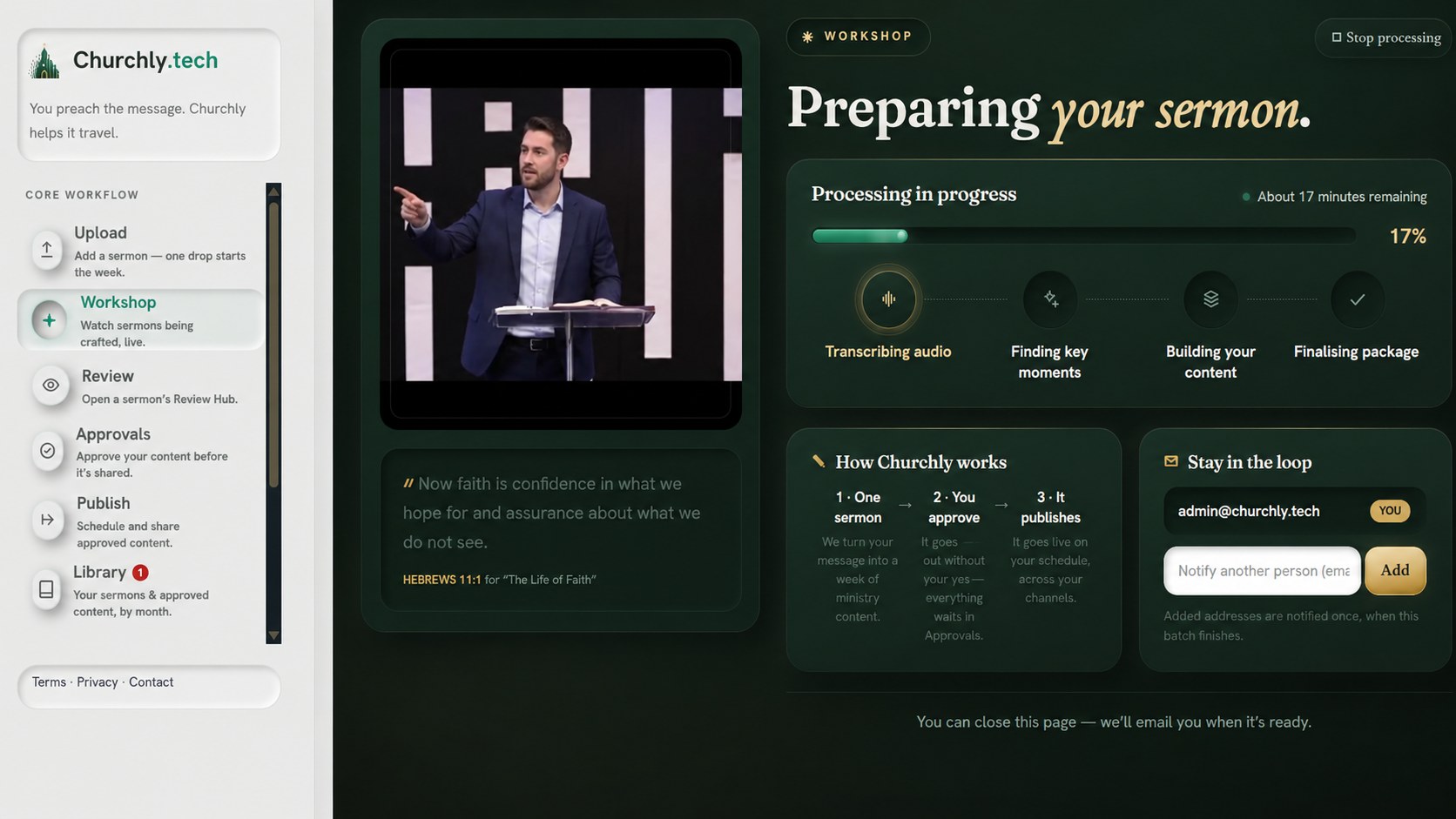Click the admin@churchly.tech email address
The height and width of the screenshot is (819, 1456).
1249,512
